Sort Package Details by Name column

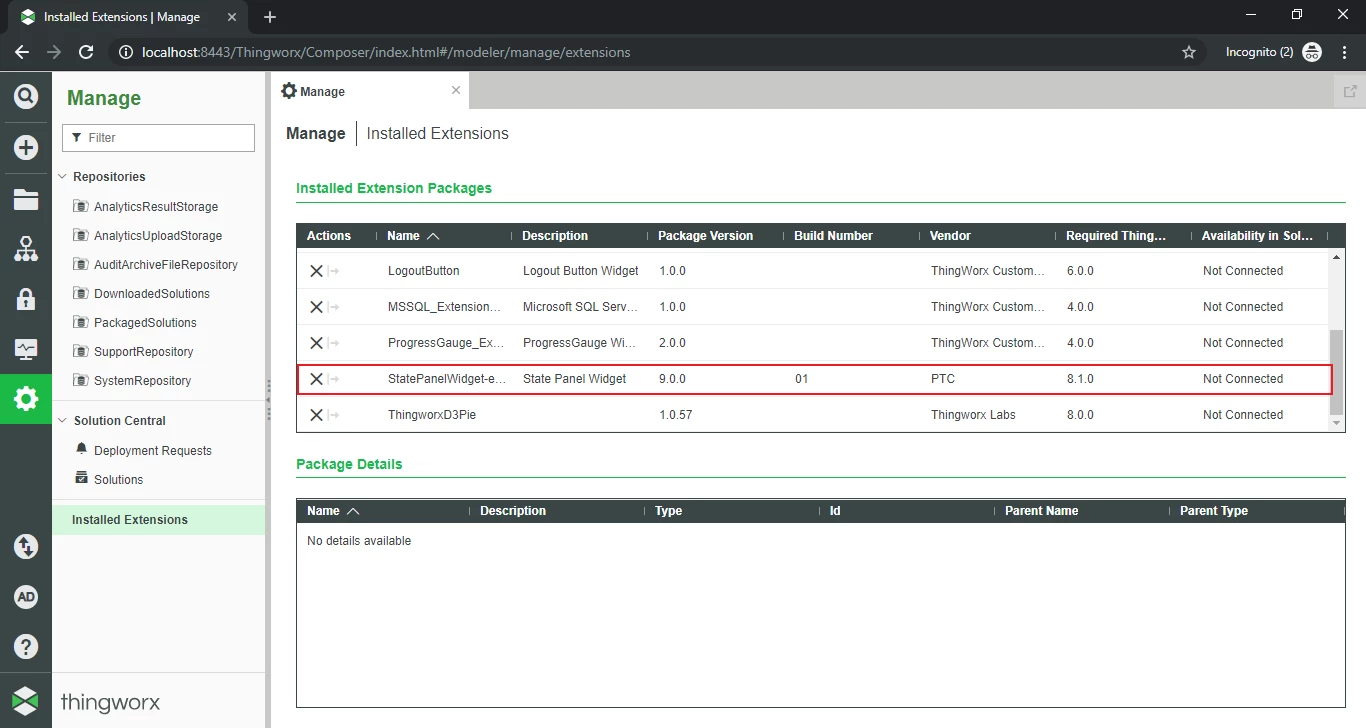pos(333,511)
